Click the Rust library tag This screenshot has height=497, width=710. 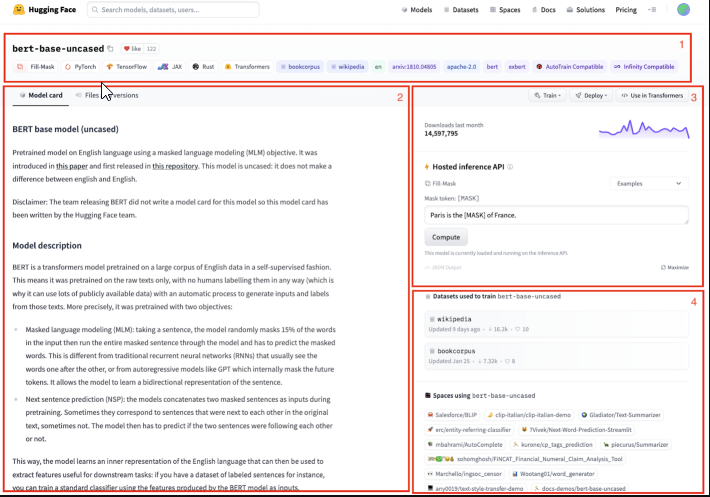coord(204,67)
